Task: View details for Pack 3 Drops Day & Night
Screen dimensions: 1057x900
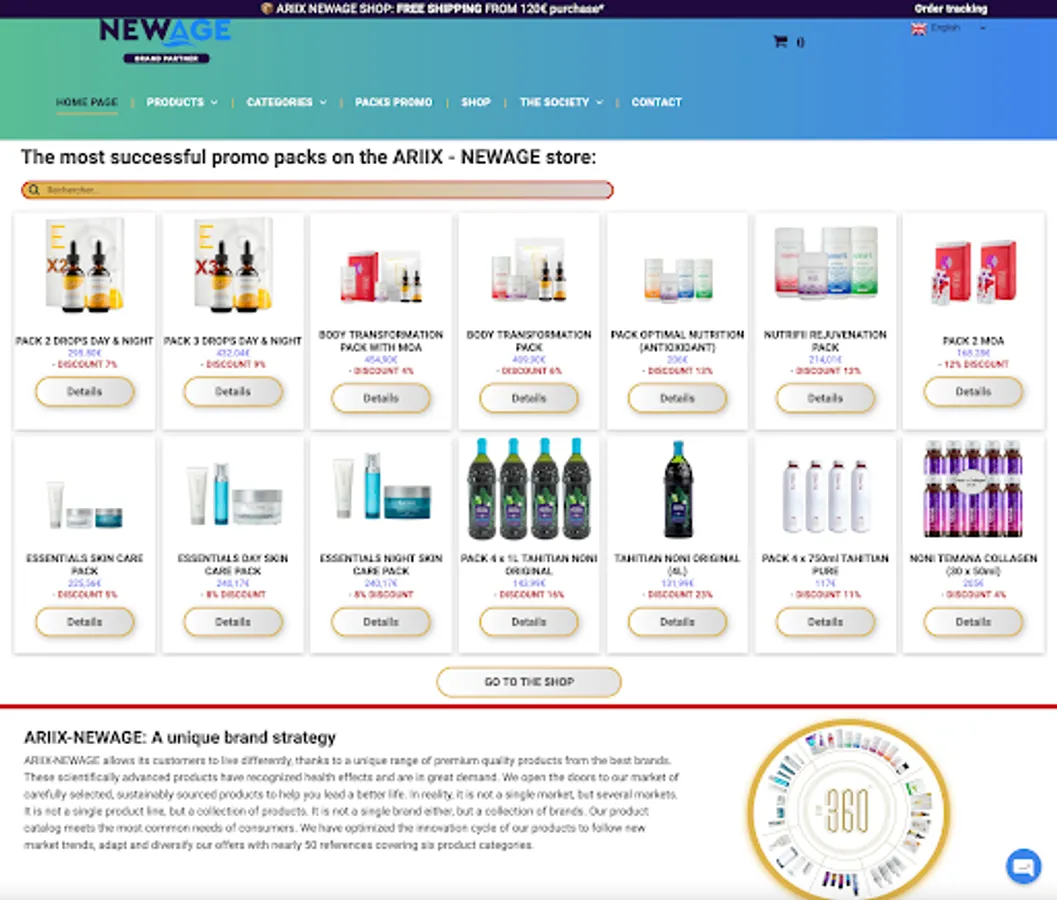Action: pos(233,392)
